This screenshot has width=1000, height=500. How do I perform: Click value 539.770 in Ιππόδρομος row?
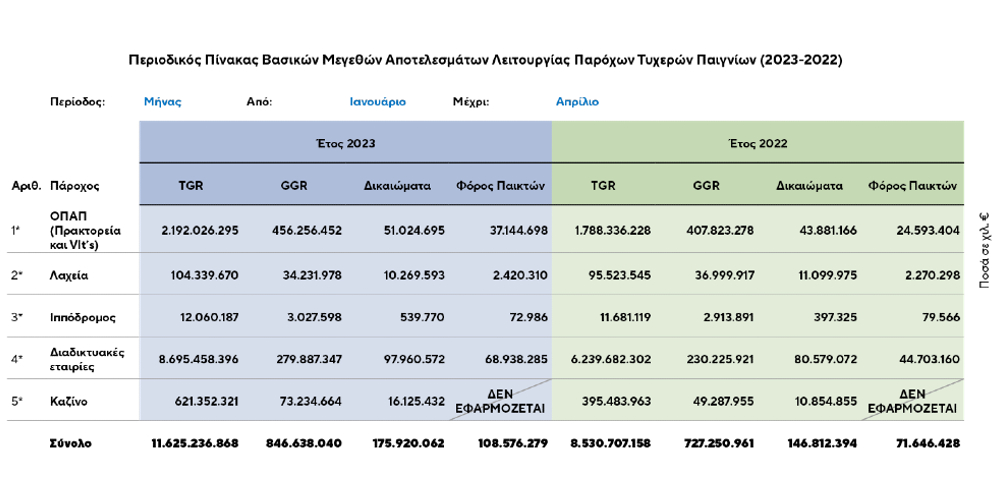[x=425, y=317]
